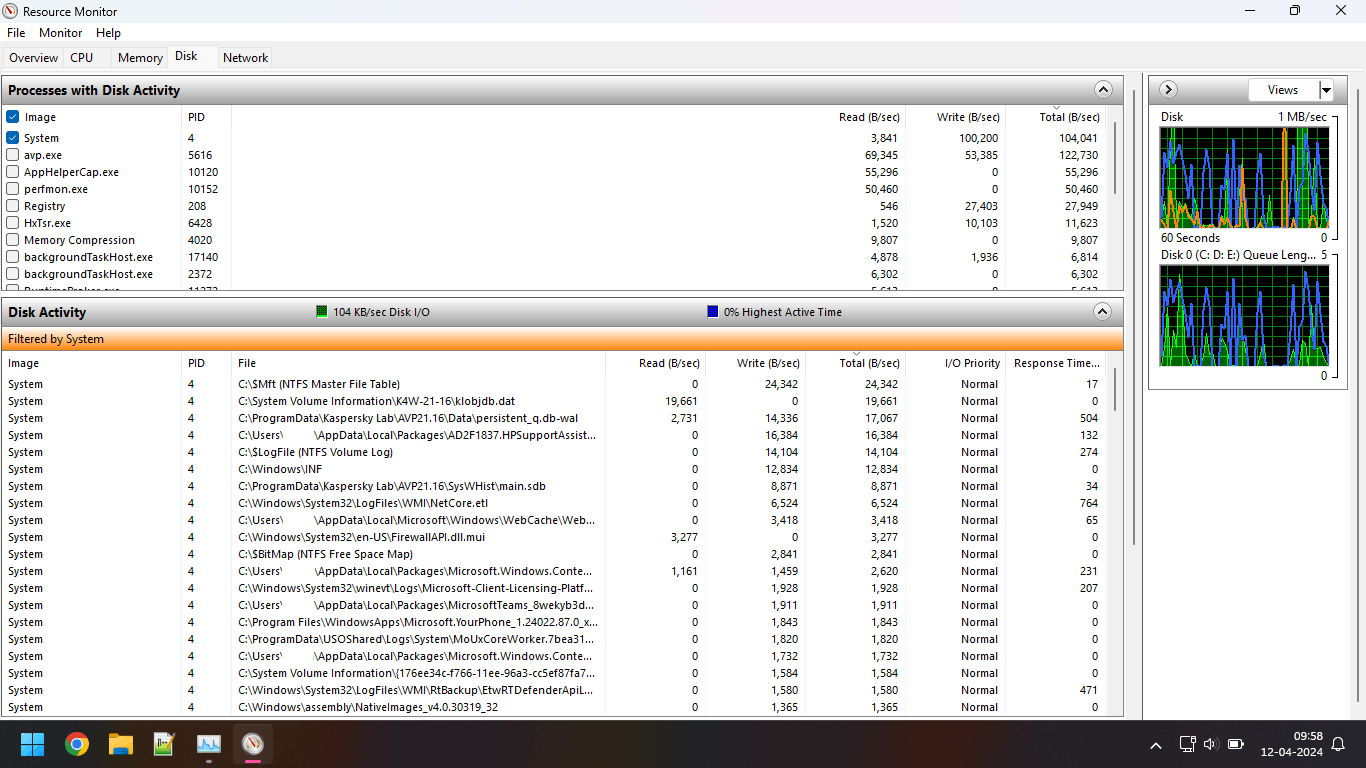Click the Performance Monitor taskbar icon
The height and width of the screenshot is (768, 1366).
[x=208, y=744]
